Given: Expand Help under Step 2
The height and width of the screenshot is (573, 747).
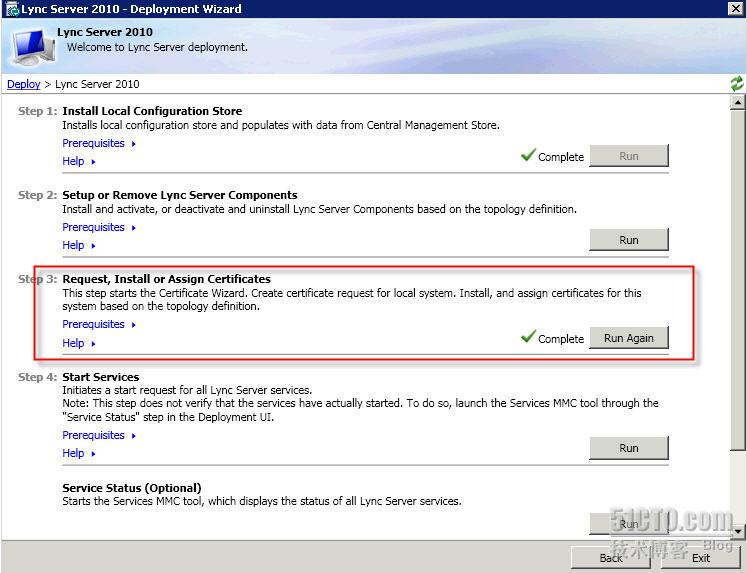Looking at the screenshot, I should tap(79, 245).
